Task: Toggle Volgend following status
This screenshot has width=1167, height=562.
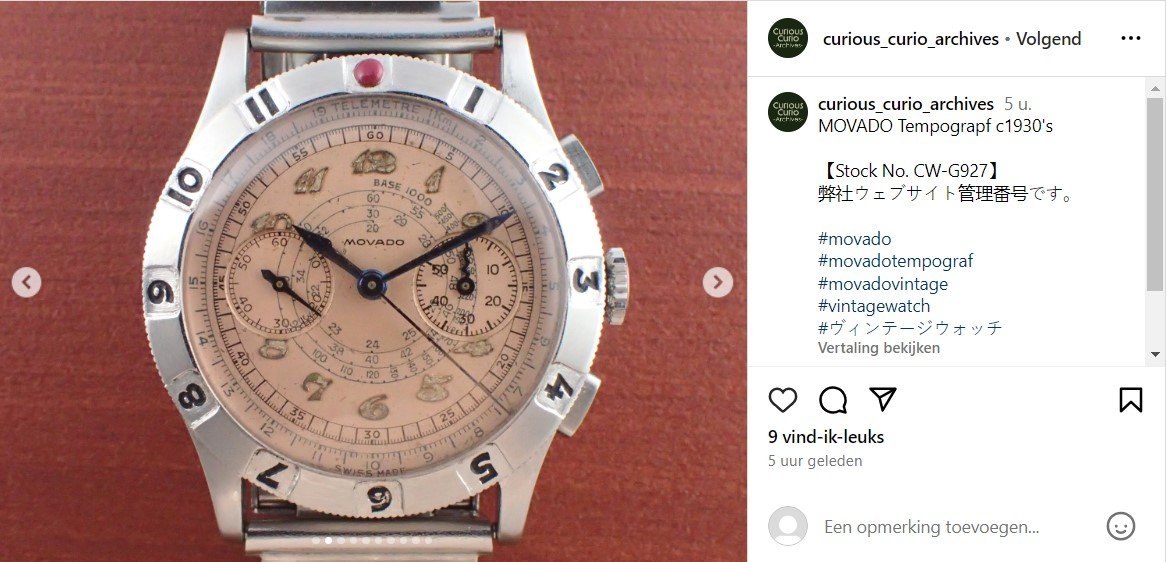Action: pos(1048,39)
